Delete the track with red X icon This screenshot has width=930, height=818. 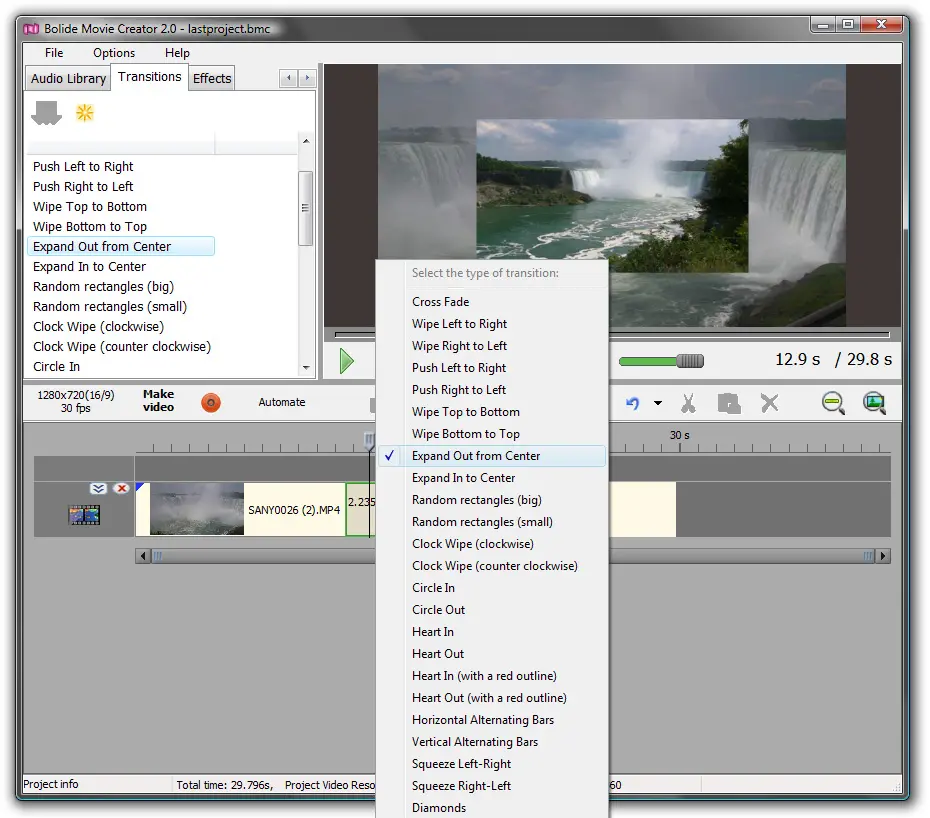click(x=122, y=488)
